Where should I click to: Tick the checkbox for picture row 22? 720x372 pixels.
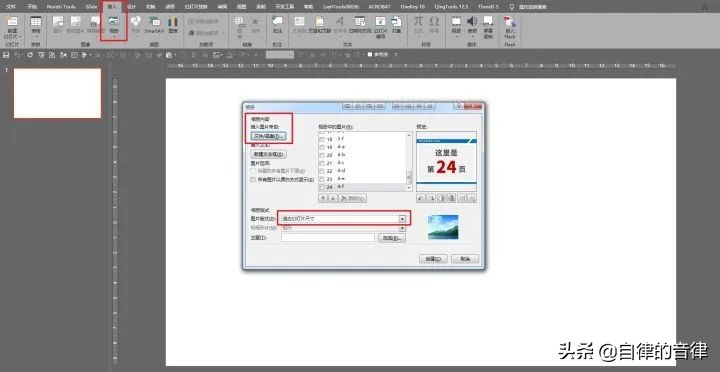[322, 171]
